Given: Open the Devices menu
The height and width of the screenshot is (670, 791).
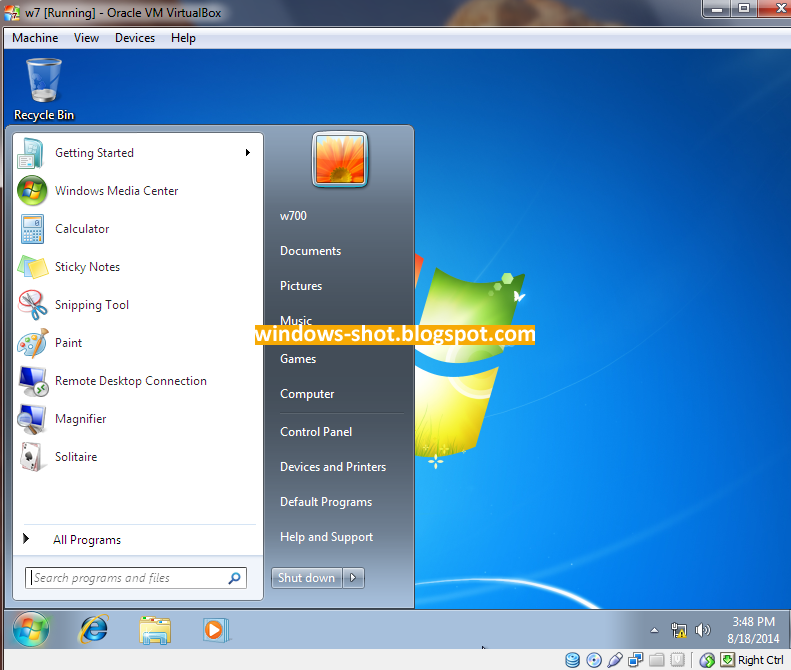Looking at the screenshot, I should tap(135, 38).
